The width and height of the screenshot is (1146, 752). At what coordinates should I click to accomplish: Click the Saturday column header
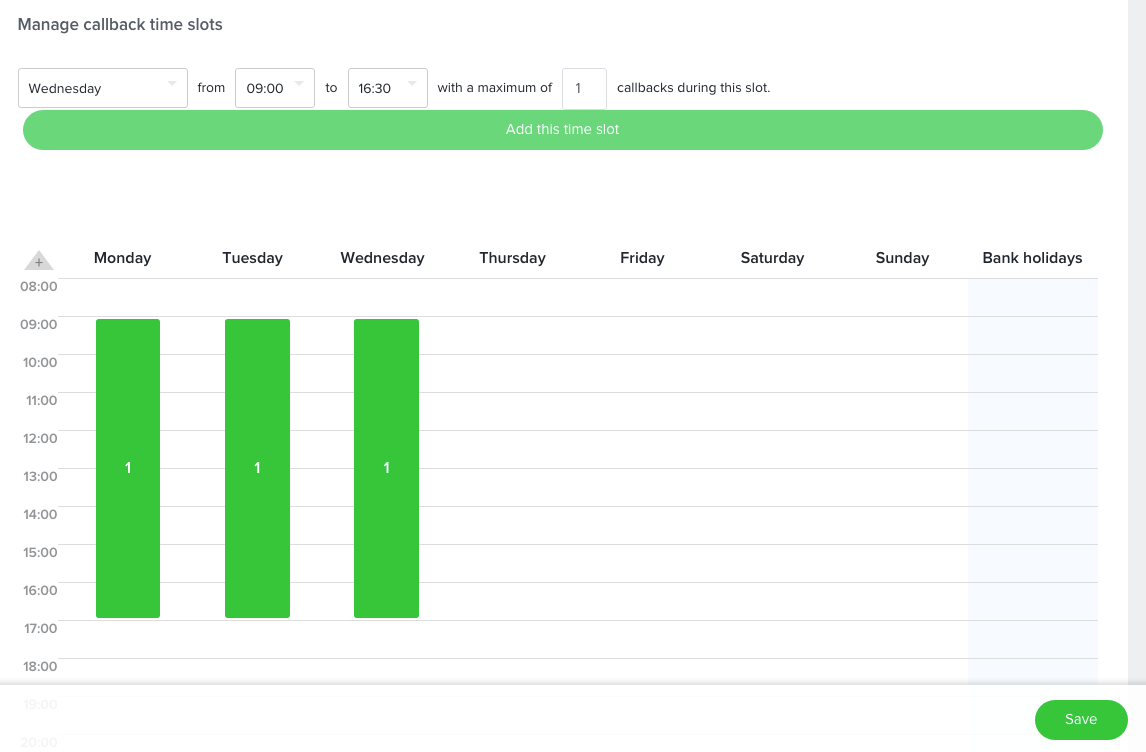(773, 258)
